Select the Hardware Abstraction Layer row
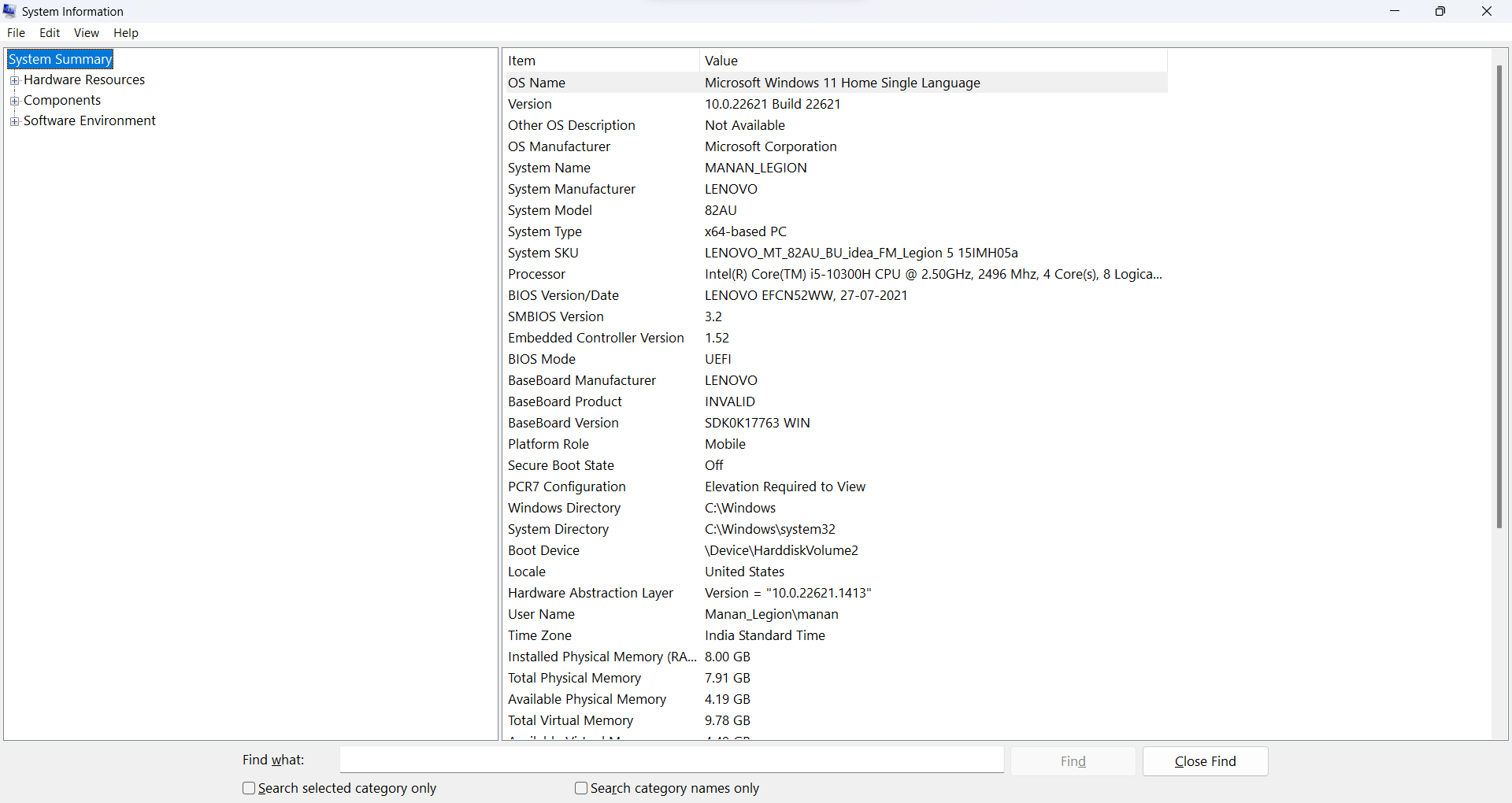Image resolution: width=1512 pixels, height=803 pixels. pos(835,593)
